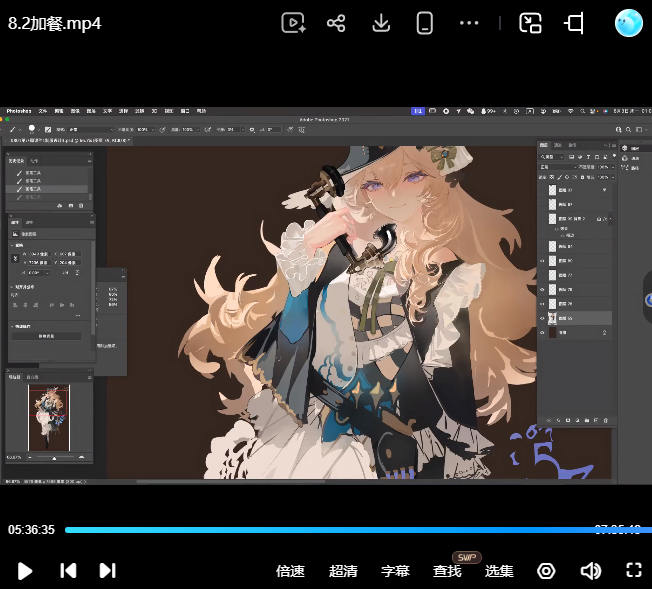The height and width of the screenshot is (589, 652).
Task: Click the create new layer icon
Action: click(x=596, y=421)
